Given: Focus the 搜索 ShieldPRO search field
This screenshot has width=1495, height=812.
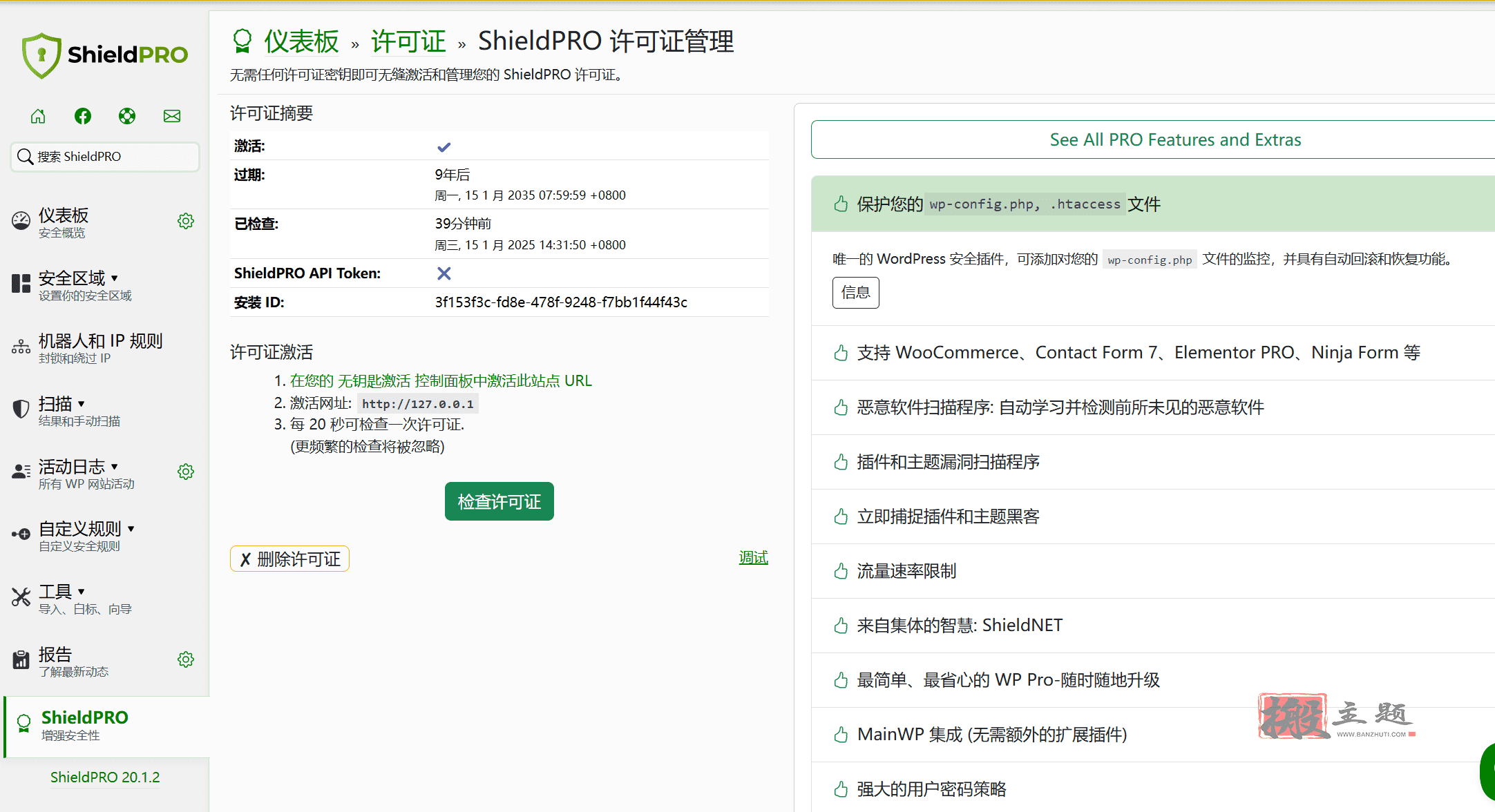Looking at the screenshot, I should tap(105, 157).
